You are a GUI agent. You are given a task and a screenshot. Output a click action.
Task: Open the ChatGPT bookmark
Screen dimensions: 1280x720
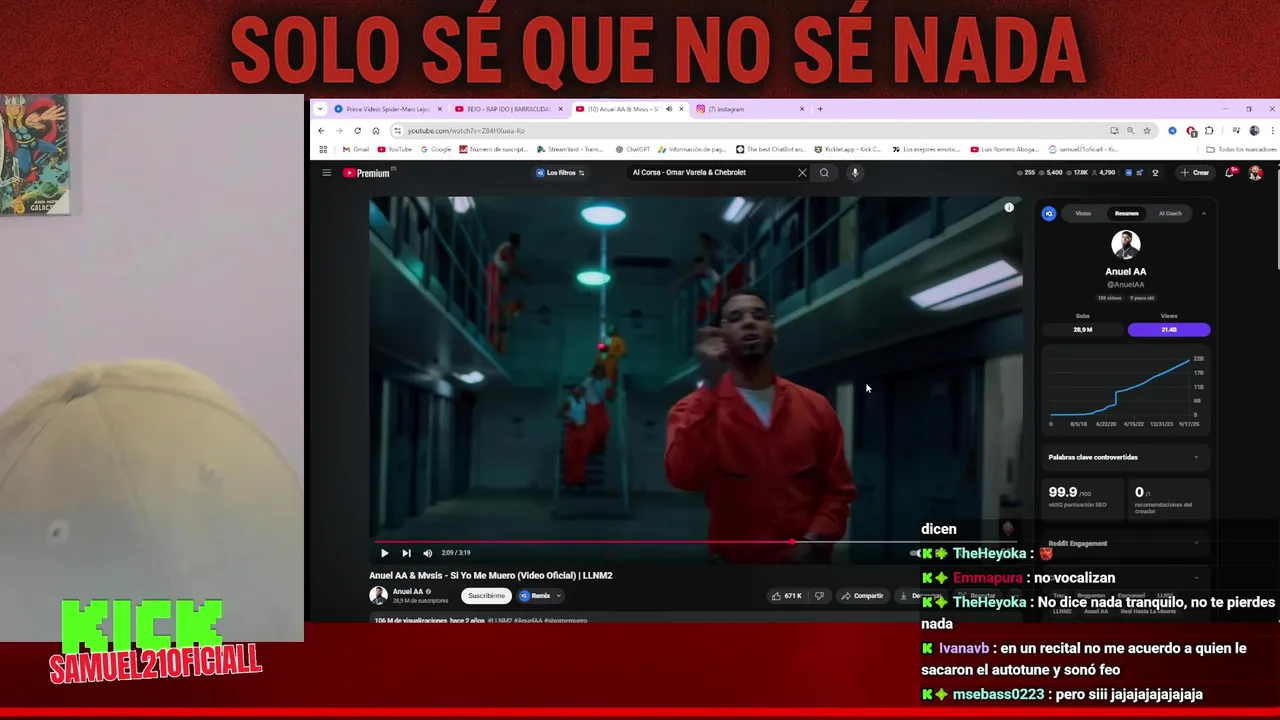click(x=633, y=149)
